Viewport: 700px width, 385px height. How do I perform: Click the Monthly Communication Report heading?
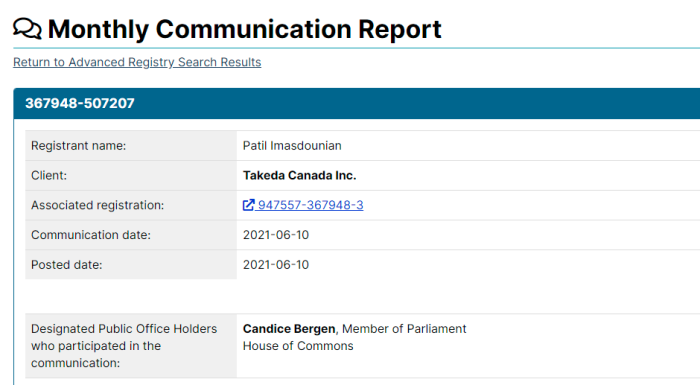[245, 29]
